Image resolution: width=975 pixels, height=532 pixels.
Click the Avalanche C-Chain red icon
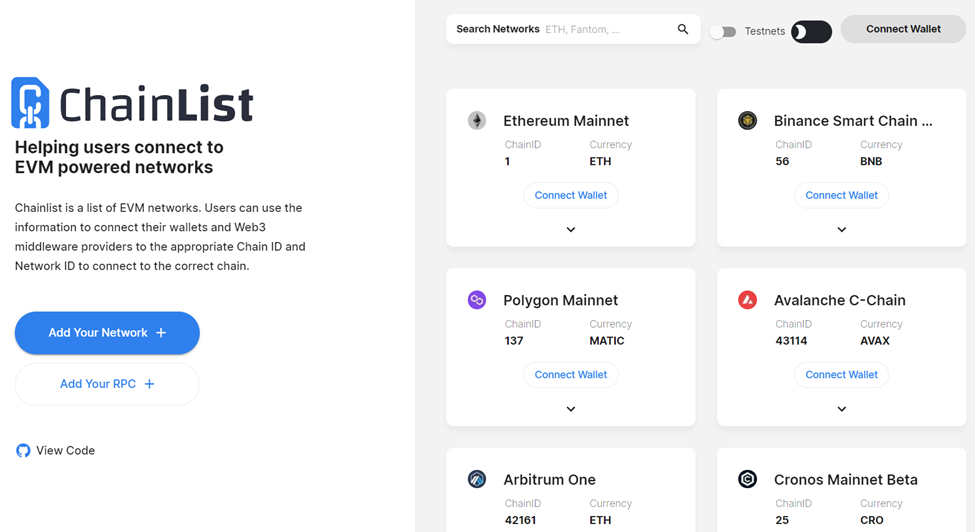click(747, 300)
